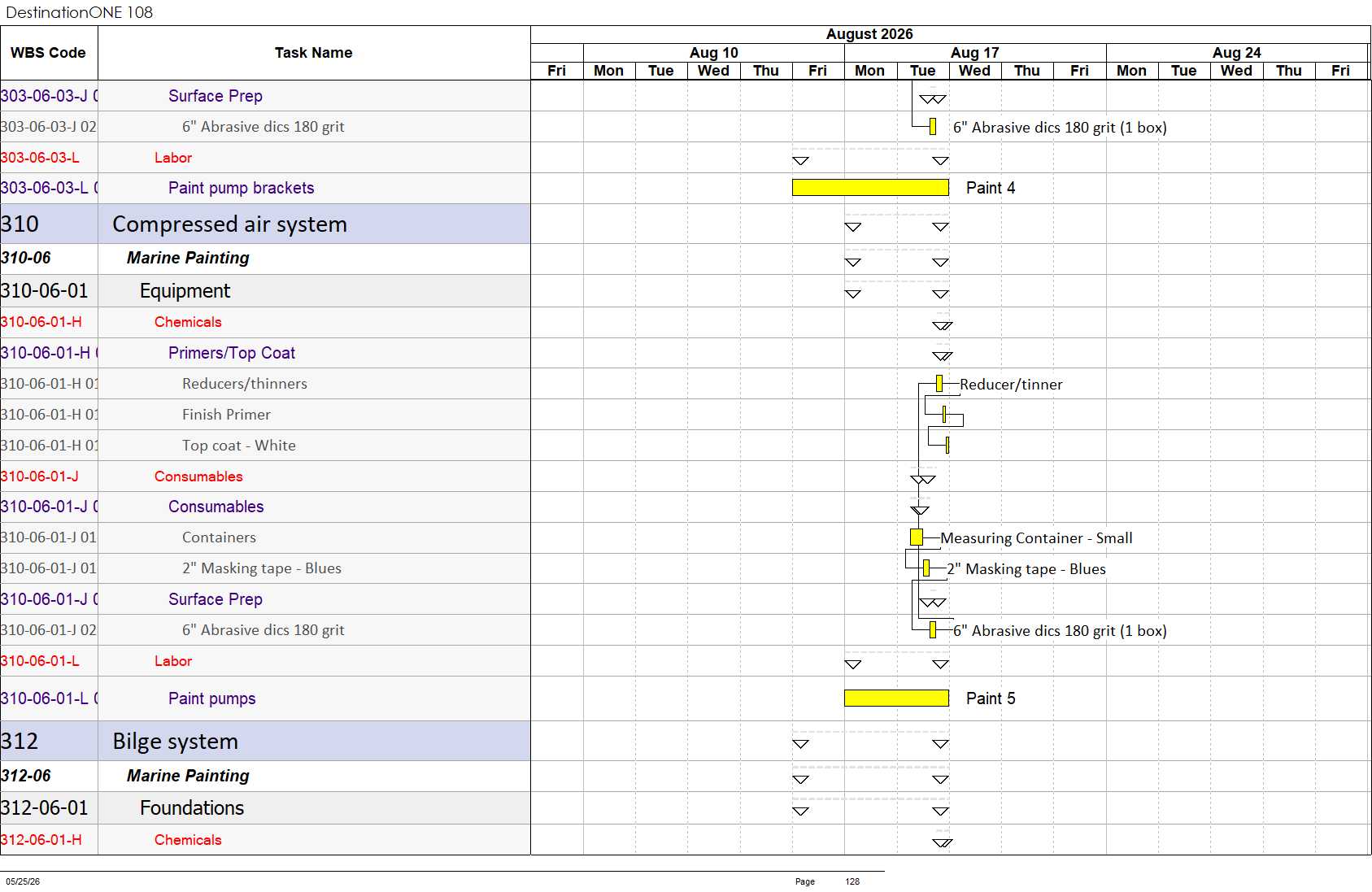1372x892 pixels.
Task: Click the Paint 5 bar label
Action: tap(991, 698)
